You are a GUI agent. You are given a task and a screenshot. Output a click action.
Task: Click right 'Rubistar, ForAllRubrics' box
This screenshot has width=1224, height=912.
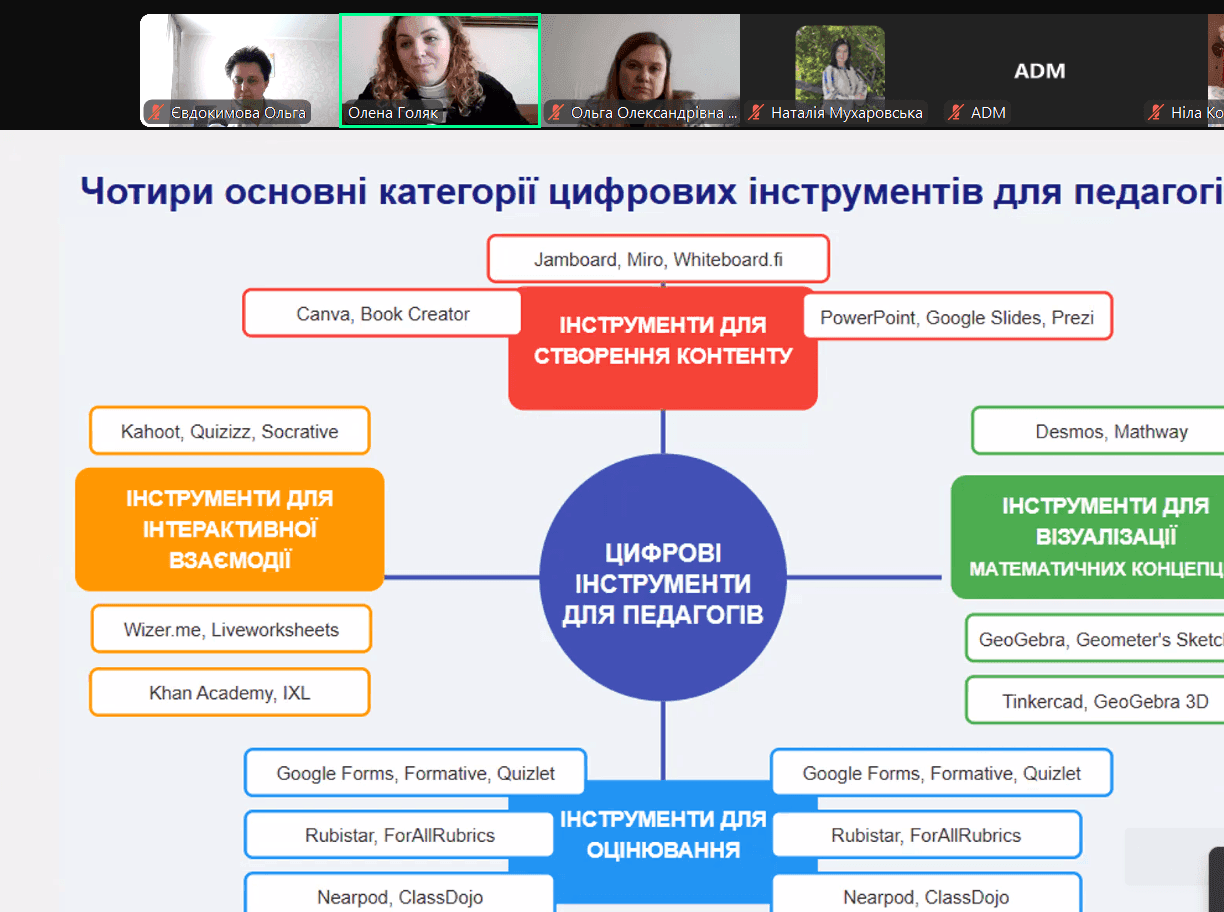tap(926, 835)
